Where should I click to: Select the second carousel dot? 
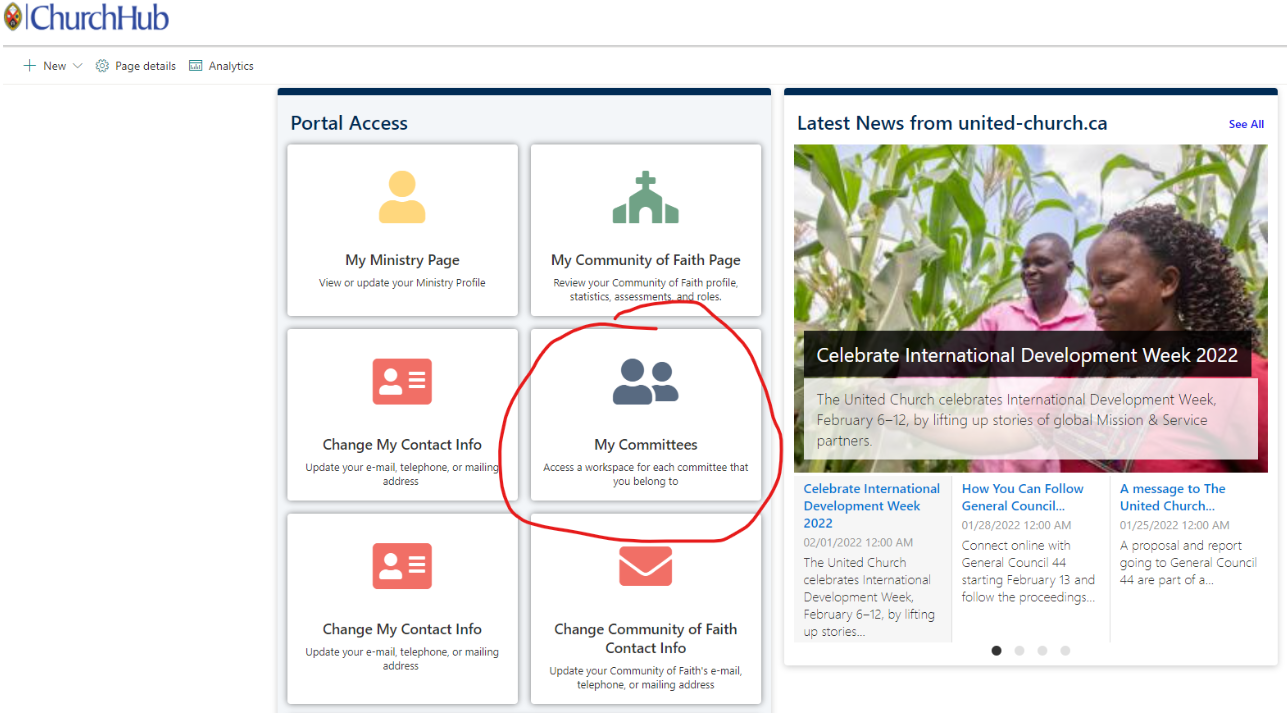coord(1019,650)
